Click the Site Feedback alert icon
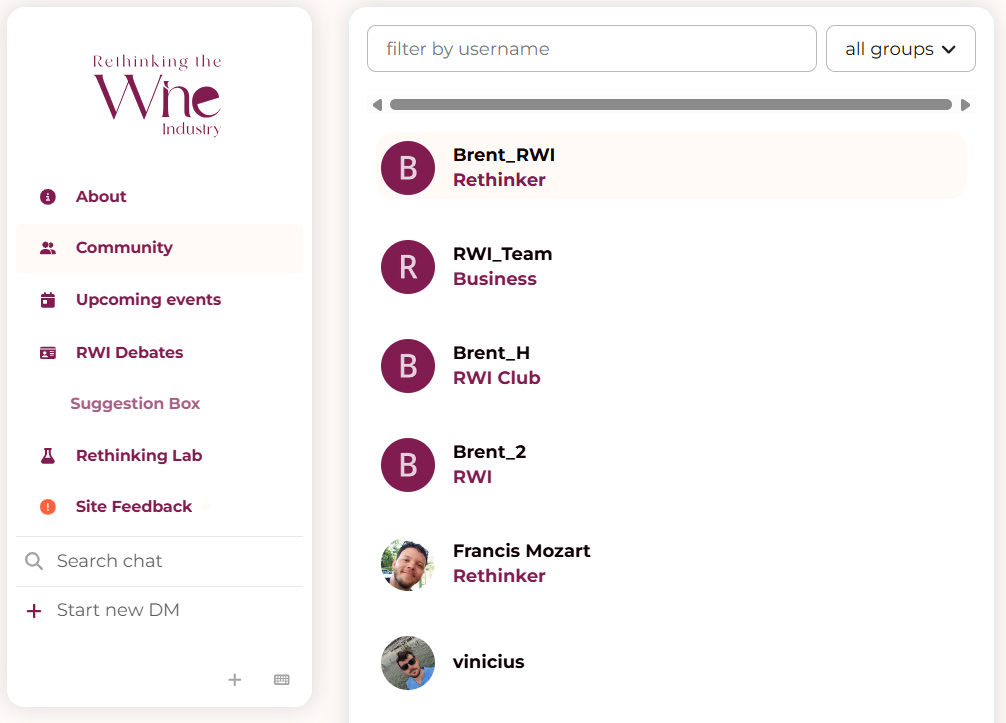Viewport: 1006px width, 723px height. point(48,507)
